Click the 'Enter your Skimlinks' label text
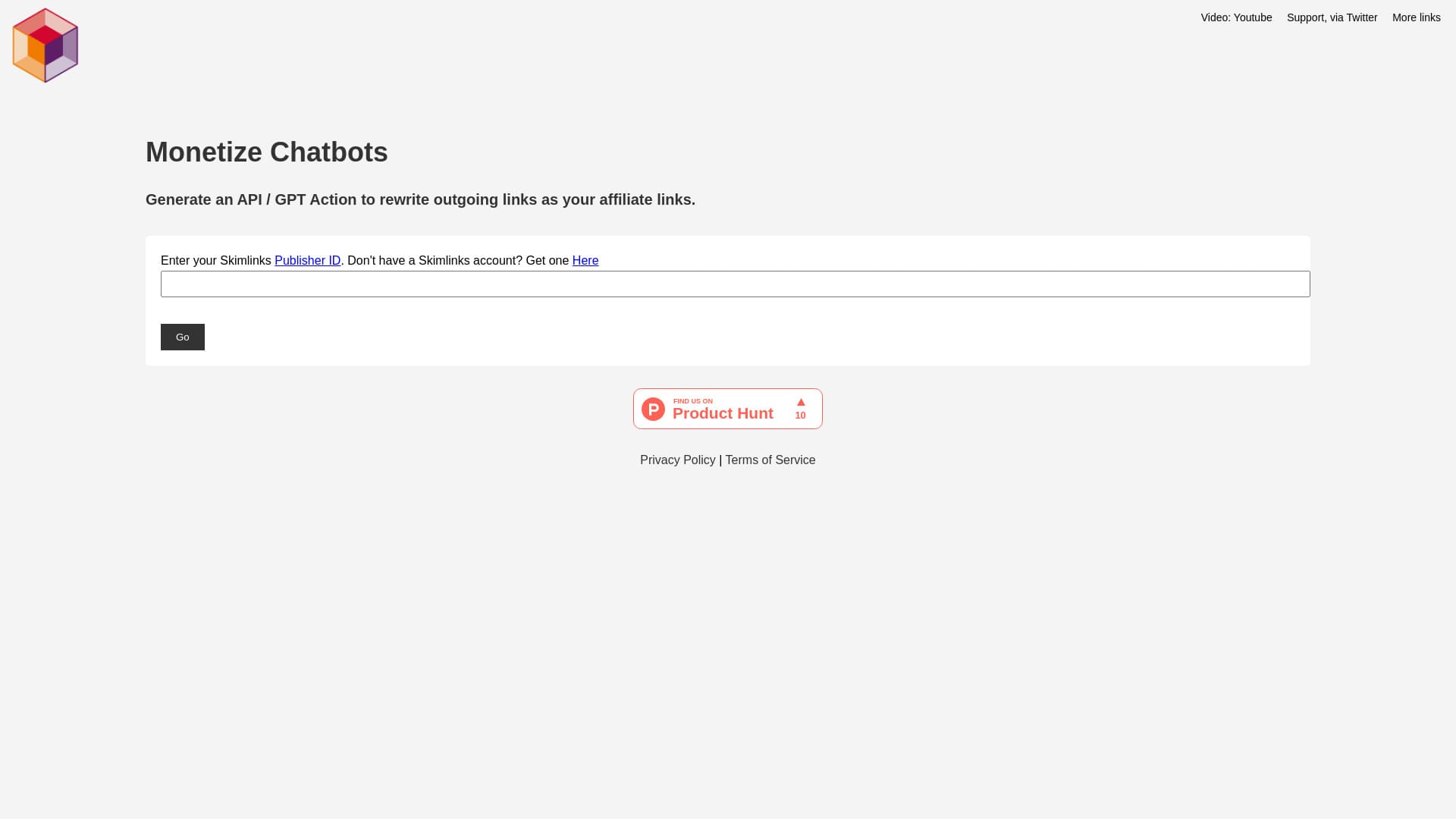Viewport: 1456px width, 819px height. [215, 261]
